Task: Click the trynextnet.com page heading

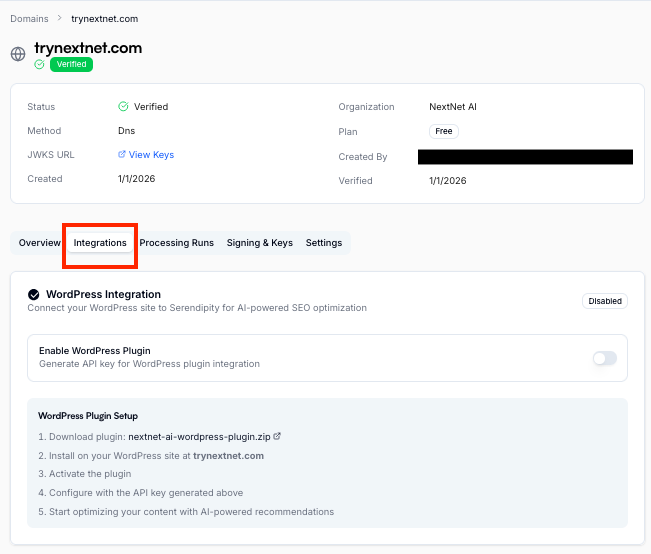Action: (x=88, y=48)
